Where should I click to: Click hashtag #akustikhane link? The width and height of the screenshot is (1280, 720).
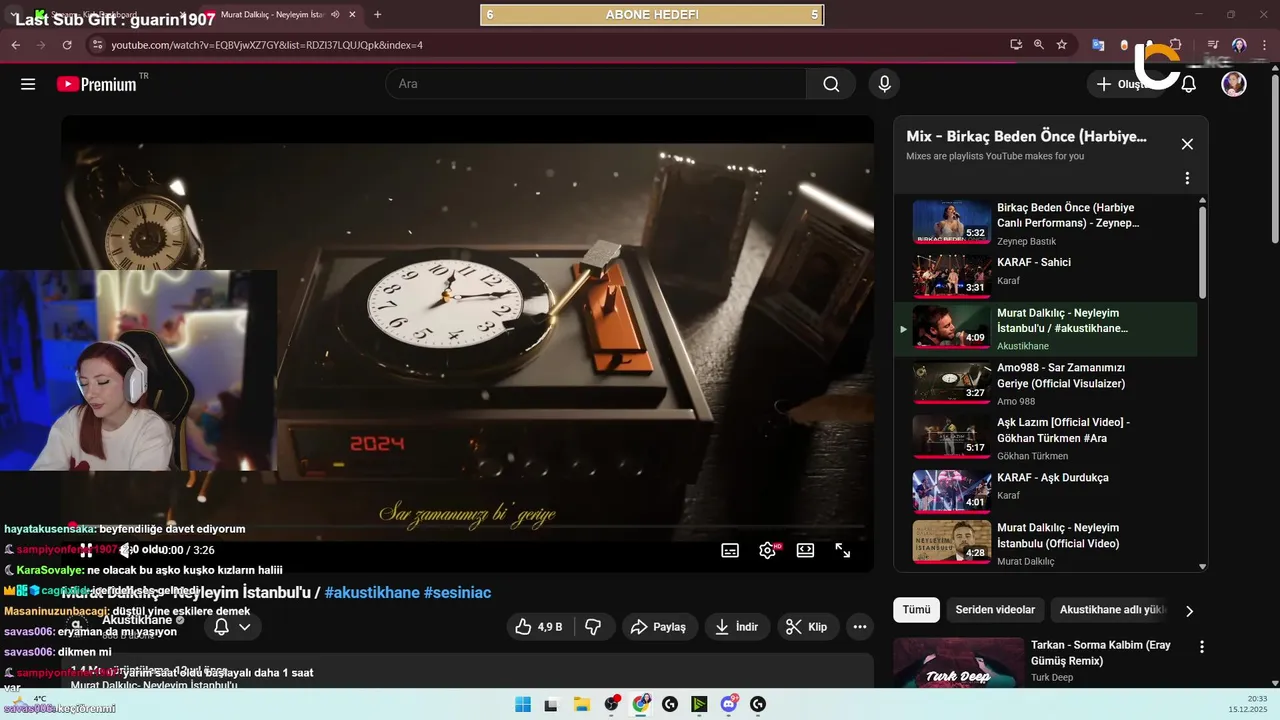tap(372, 593)
